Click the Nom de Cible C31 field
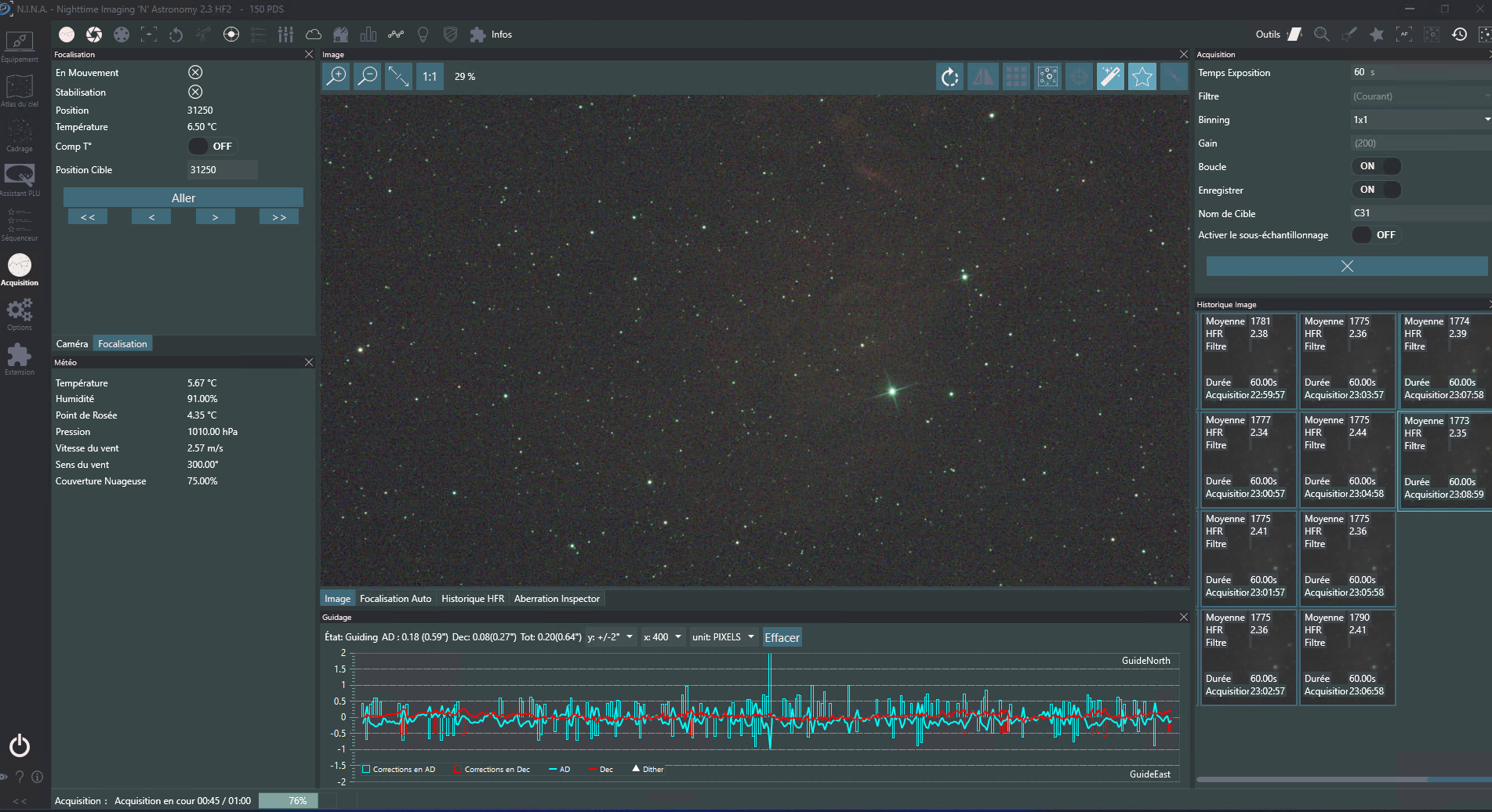This screenshot has height=812, width=1492. pos(1421,213)
